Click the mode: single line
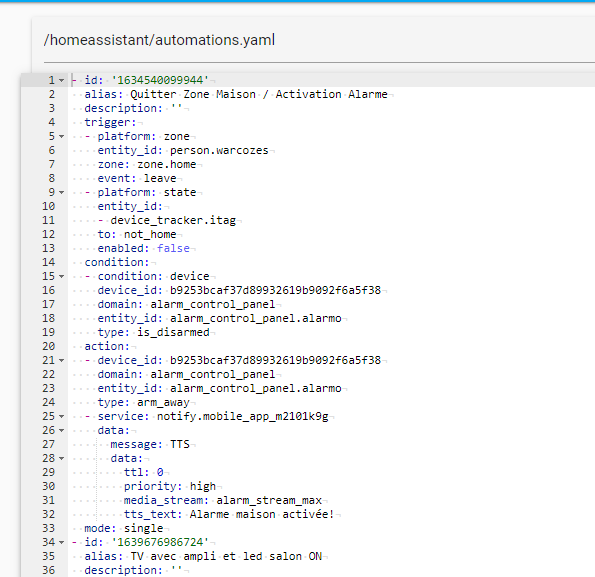Image resolution: width=595 pixels, height=577 pixels. pos(124,528)
